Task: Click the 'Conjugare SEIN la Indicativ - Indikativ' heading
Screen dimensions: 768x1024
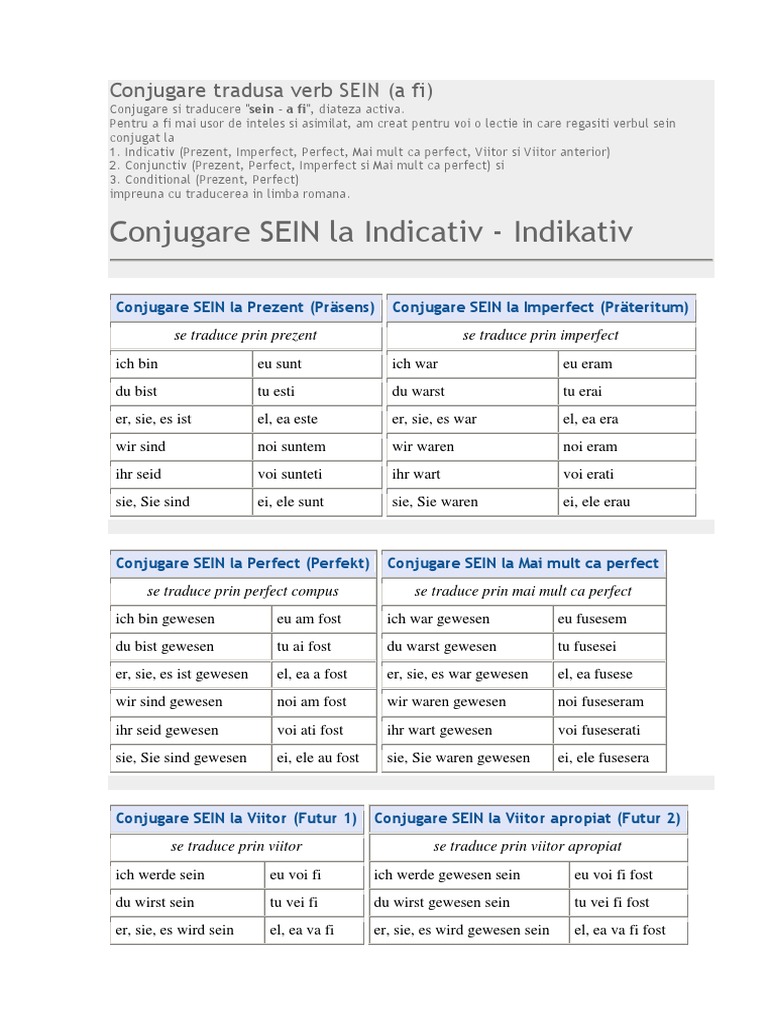Action: [371, 231]
